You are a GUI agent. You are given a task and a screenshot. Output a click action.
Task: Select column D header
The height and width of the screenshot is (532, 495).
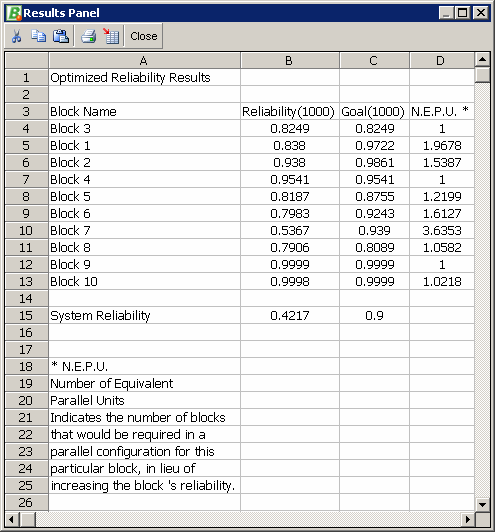coord(441,61)
